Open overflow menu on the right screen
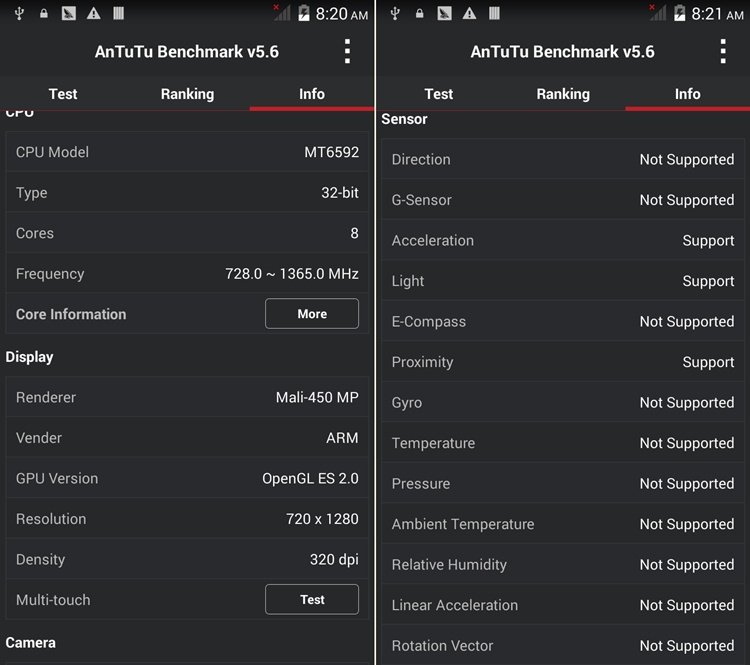 pyautogui.click(x=723, y=52)
